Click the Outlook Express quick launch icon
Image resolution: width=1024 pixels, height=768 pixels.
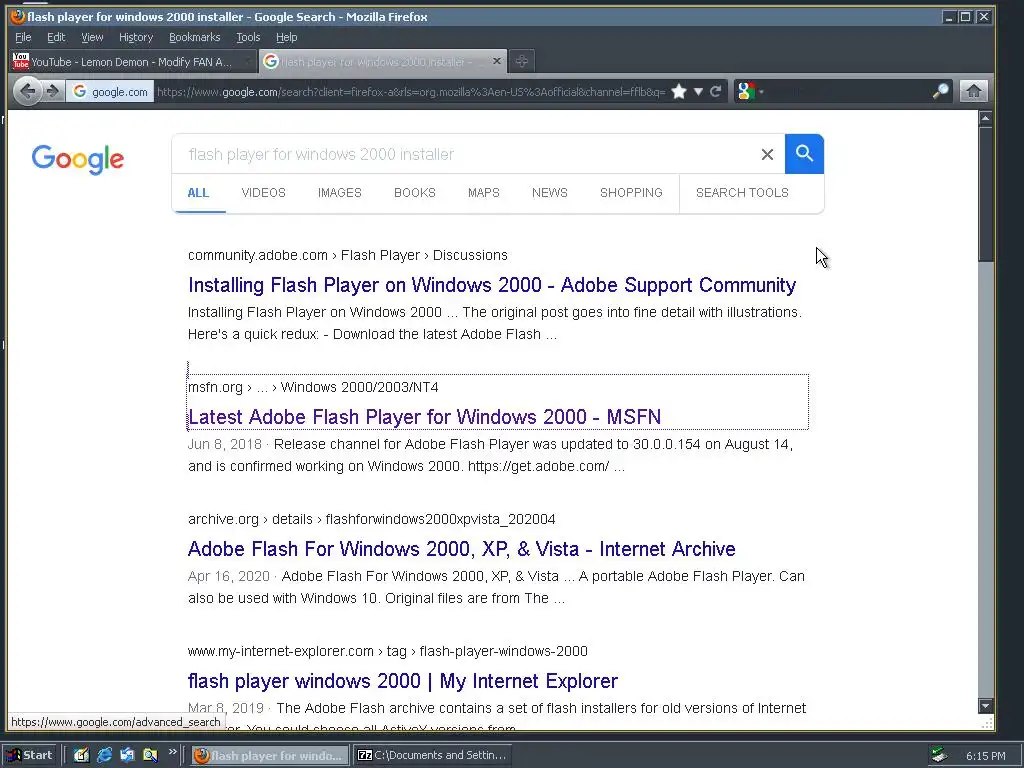(x=127, y=755)
